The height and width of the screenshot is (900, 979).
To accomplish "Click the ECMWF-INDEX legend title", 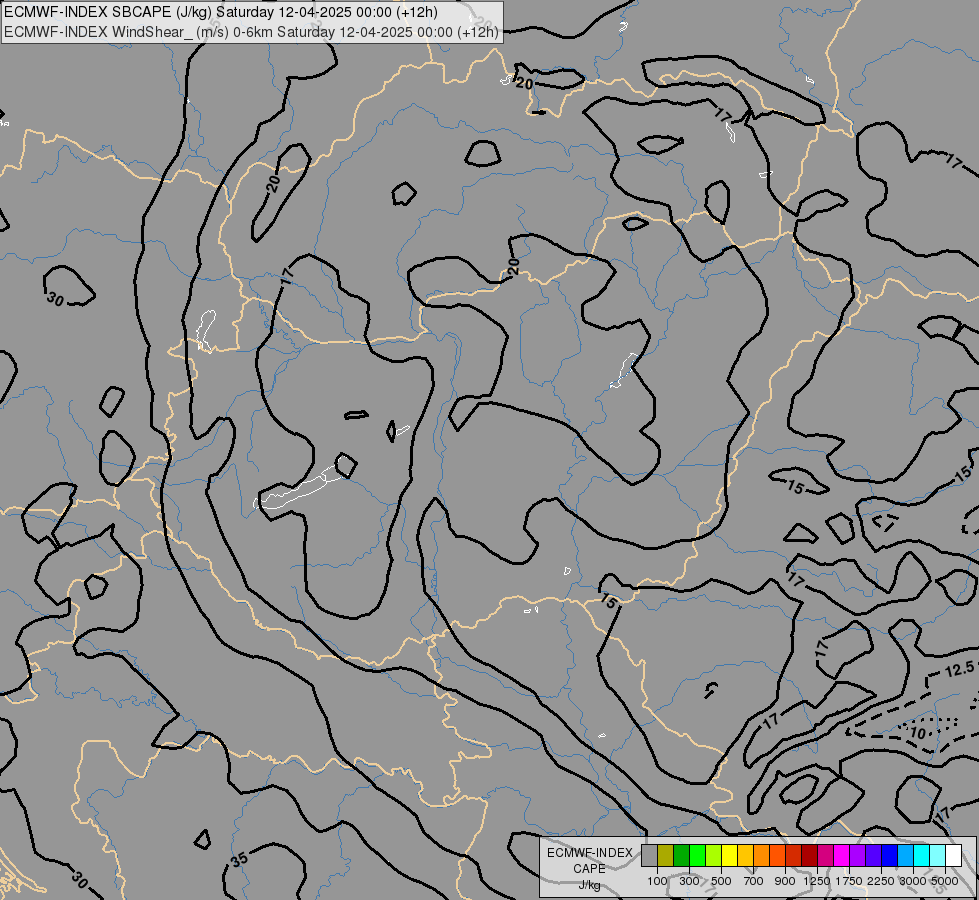I will (589, 853).
